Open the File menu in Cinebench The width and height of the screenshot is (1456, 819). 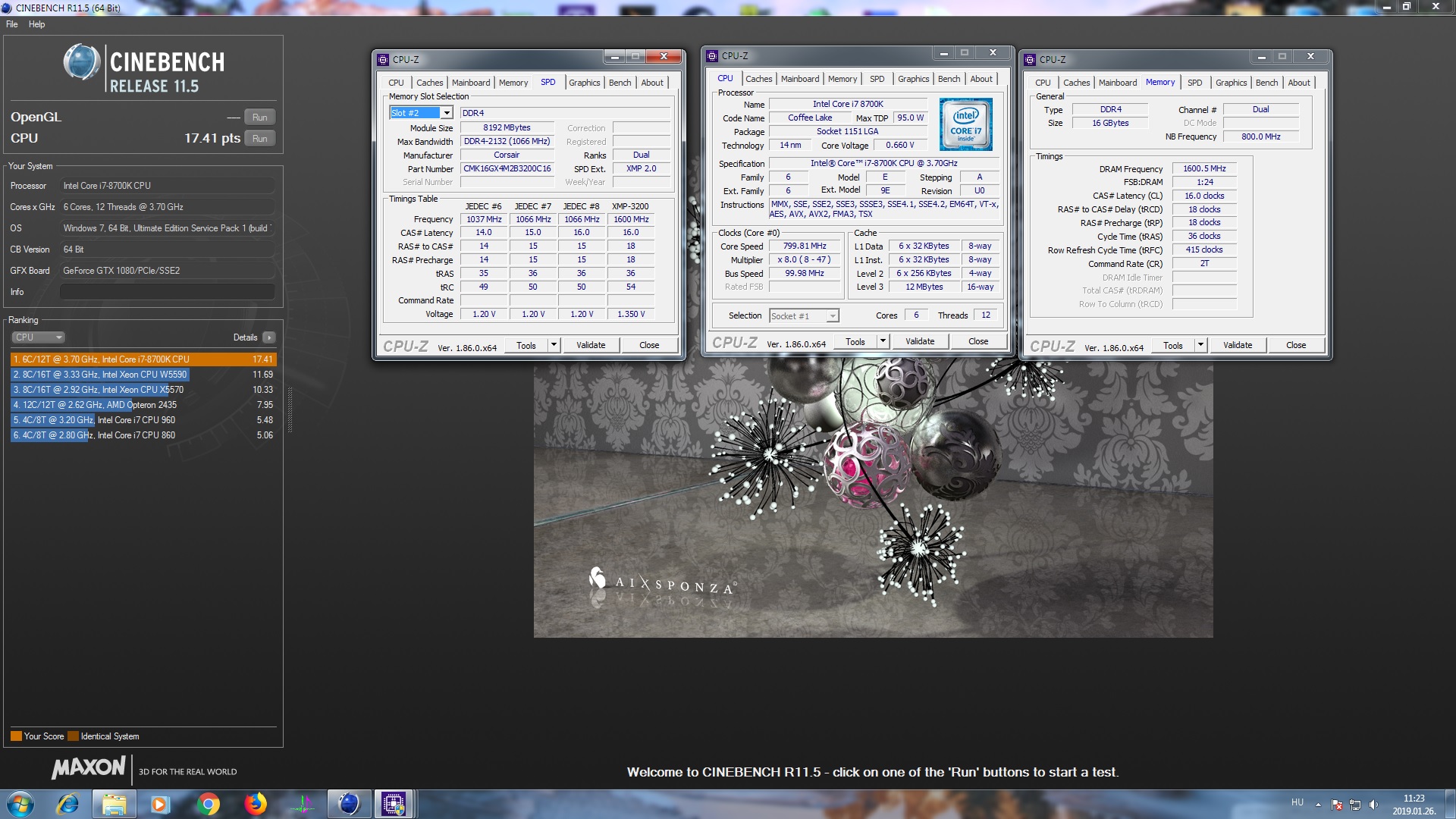tap(12, 24)
